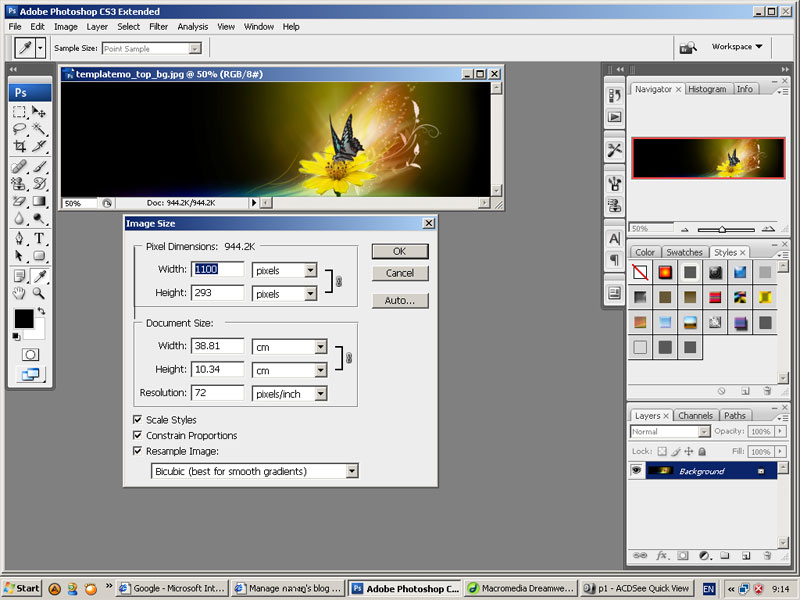Image resolution: width=800 pixels, height=600 pixels.
Task: Click OK in Image Size dialog
Action: tap(400, 251)
